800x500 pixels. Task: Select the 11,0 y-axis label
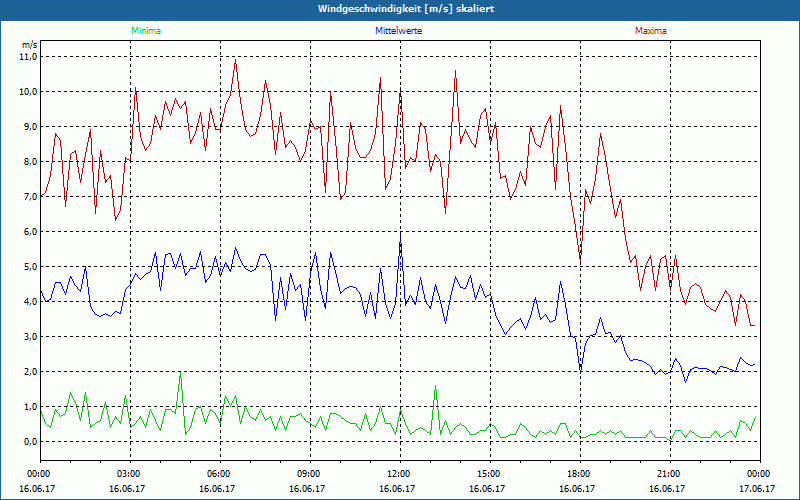(x=29, y=57)
